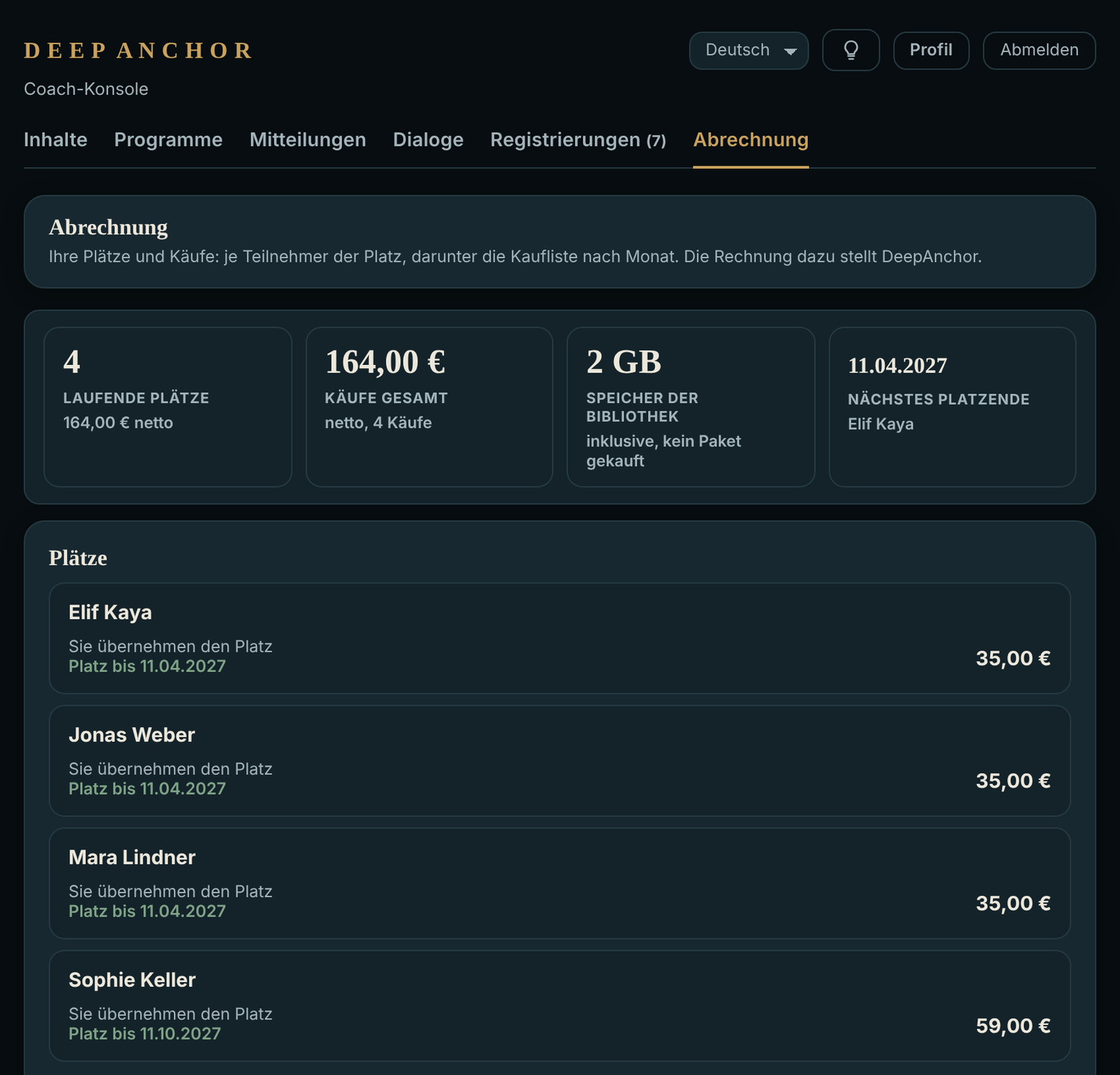
Task: Select the Mara Lindner name
Action: point(131,857)
